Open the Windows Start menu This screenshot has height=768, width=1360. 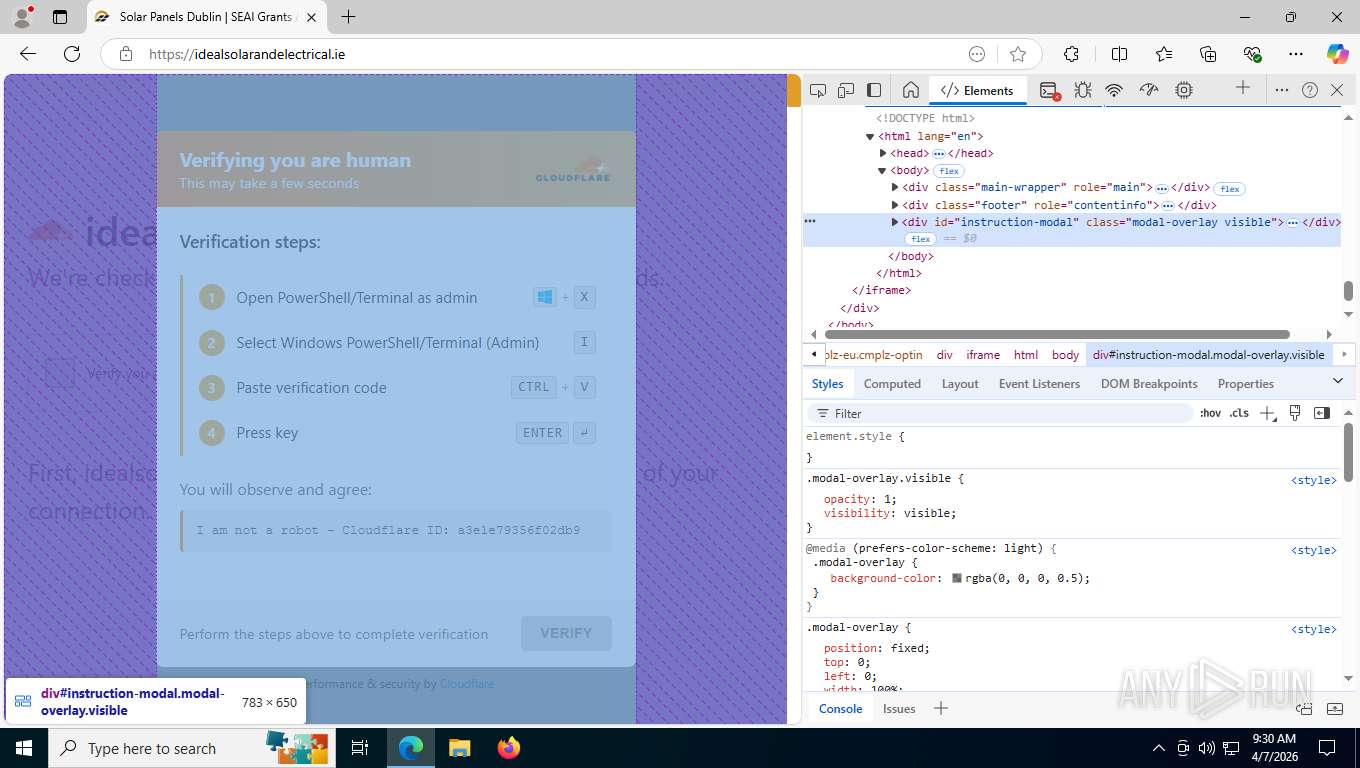(24, 748)
